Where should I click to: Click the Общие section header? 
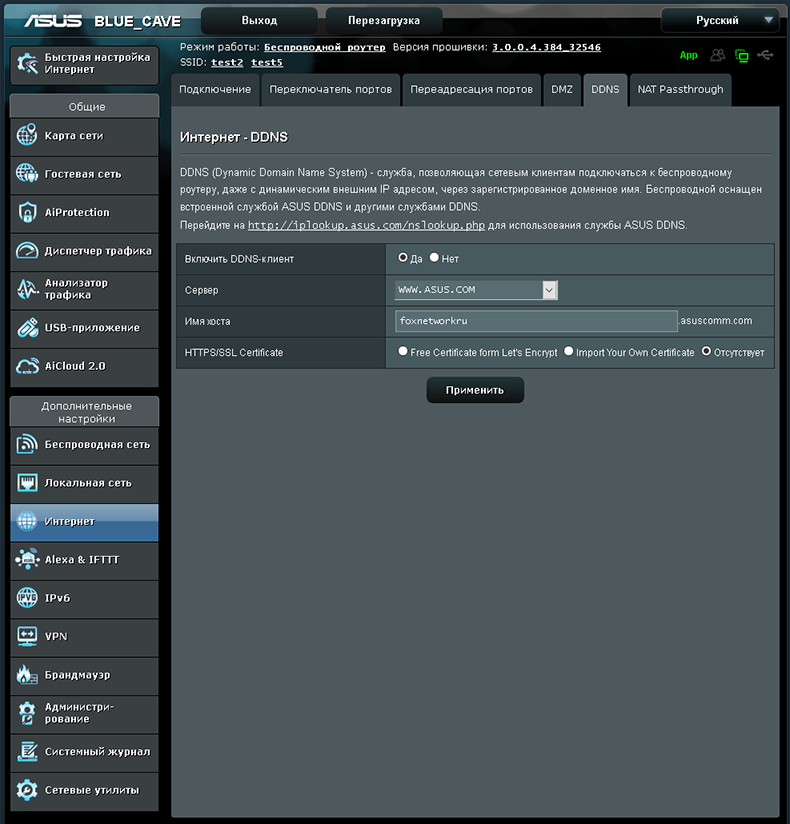click(x=85, y=106)
